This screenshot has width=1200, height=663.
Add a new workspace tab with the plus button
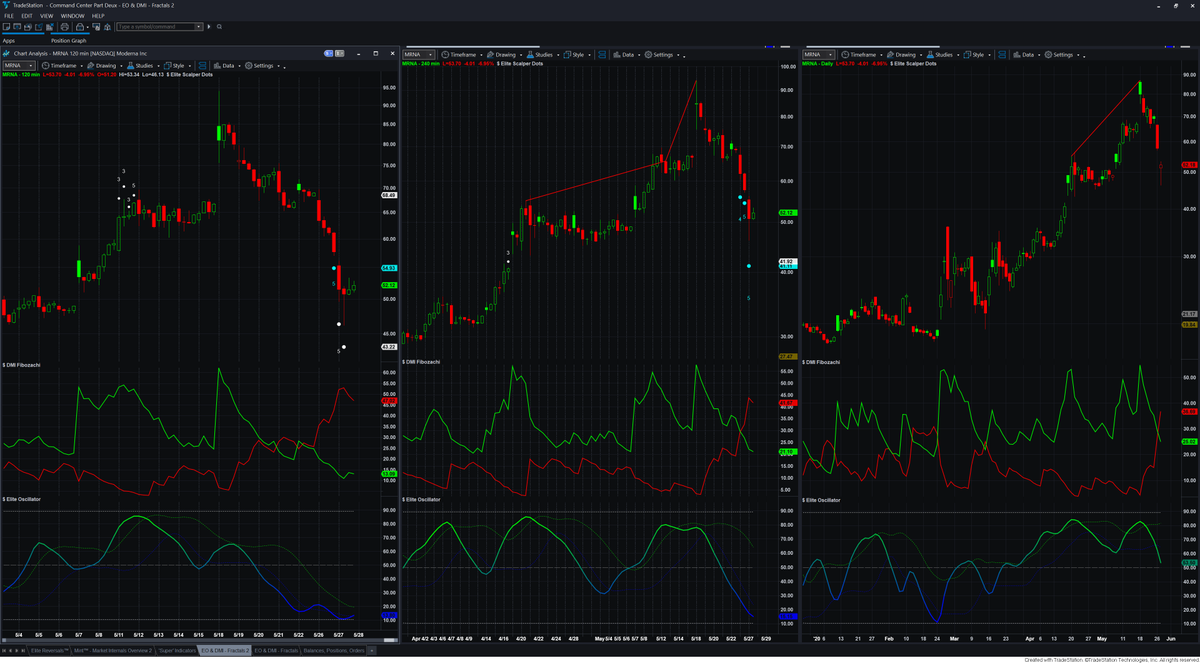point(371,651)
